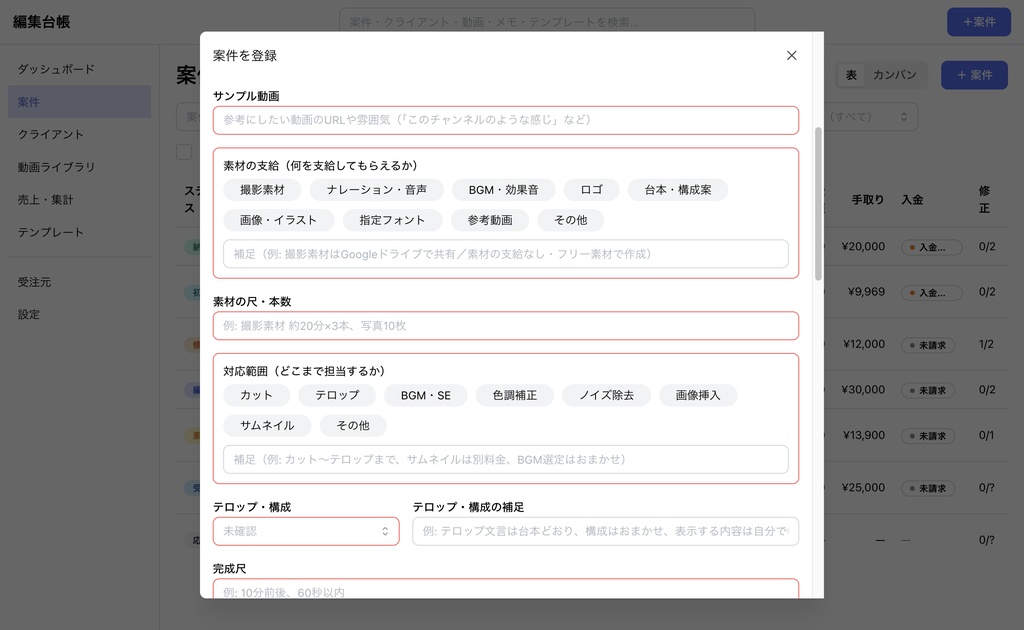The image size is (1024, 630).
Task: Focus the サンプル動画 input field
Action: click(505, 120)
